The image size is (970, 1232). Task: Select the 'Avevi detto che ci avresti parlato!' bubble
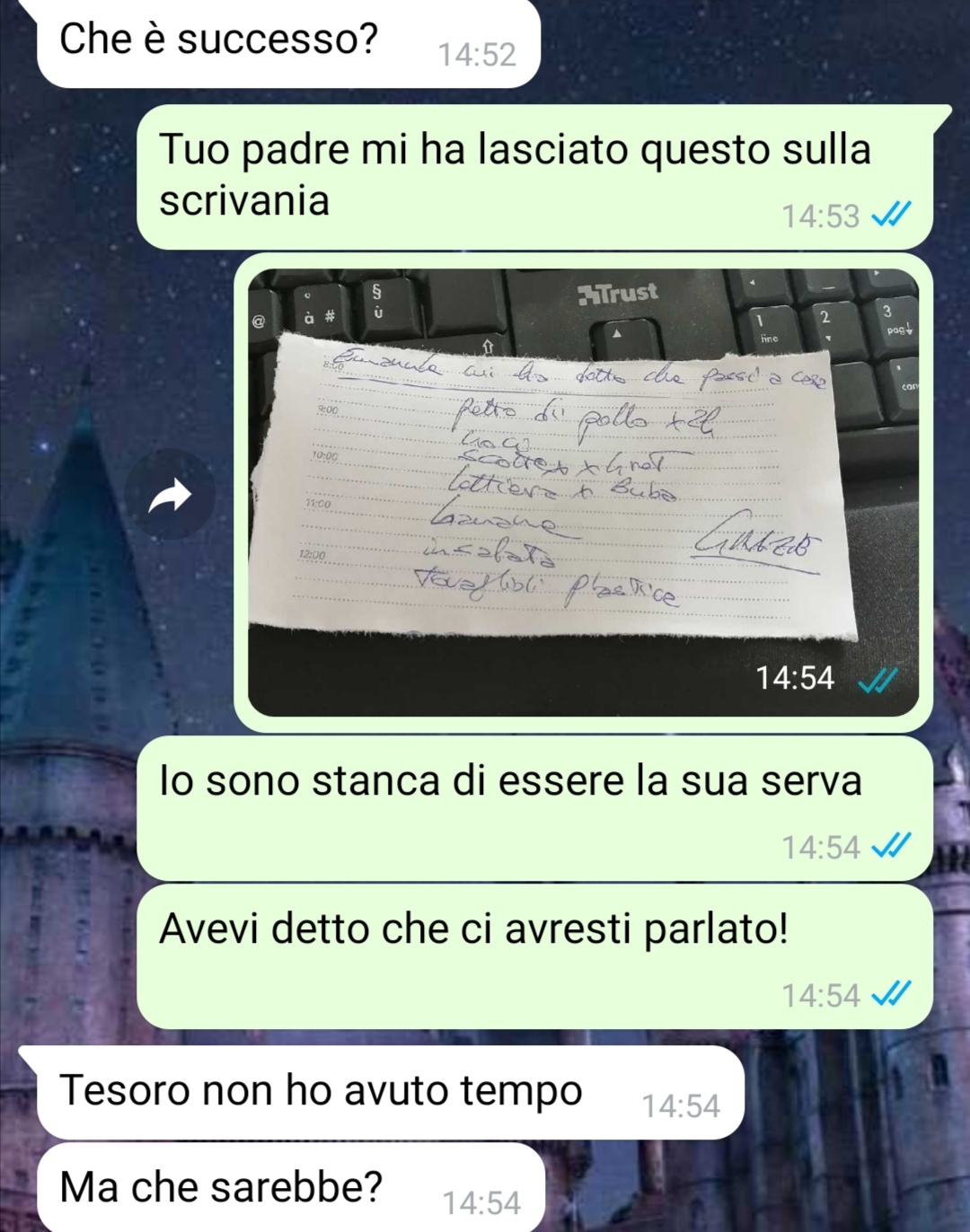coord(535,957)
